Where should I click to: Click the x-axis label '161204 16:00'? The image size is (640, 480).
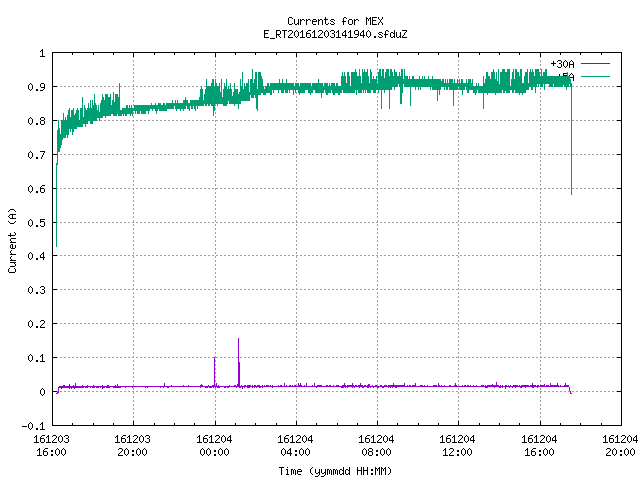coord(539,446)
